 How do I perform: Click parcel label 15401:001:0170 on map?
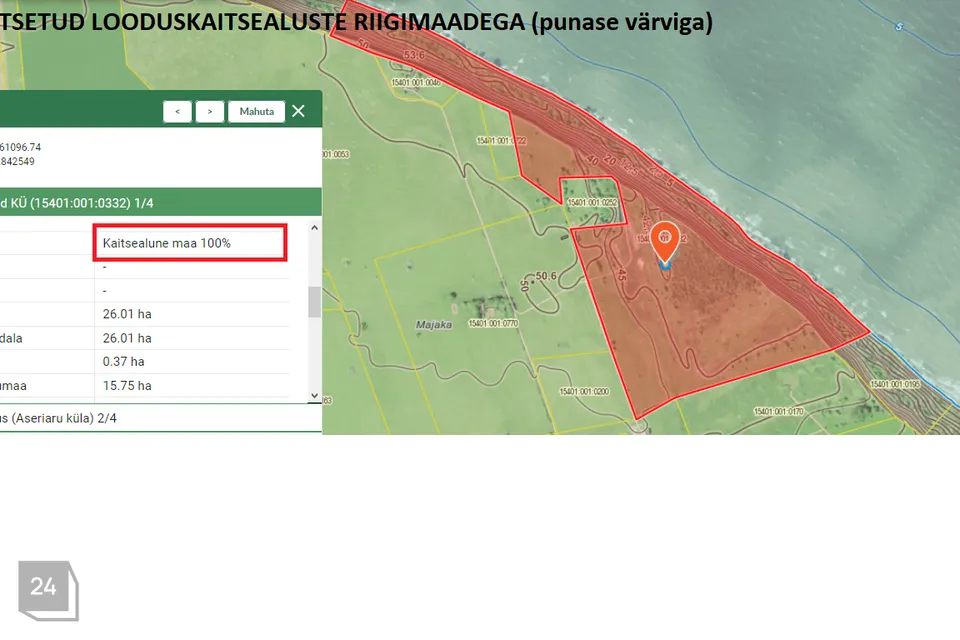coord(779,410)
